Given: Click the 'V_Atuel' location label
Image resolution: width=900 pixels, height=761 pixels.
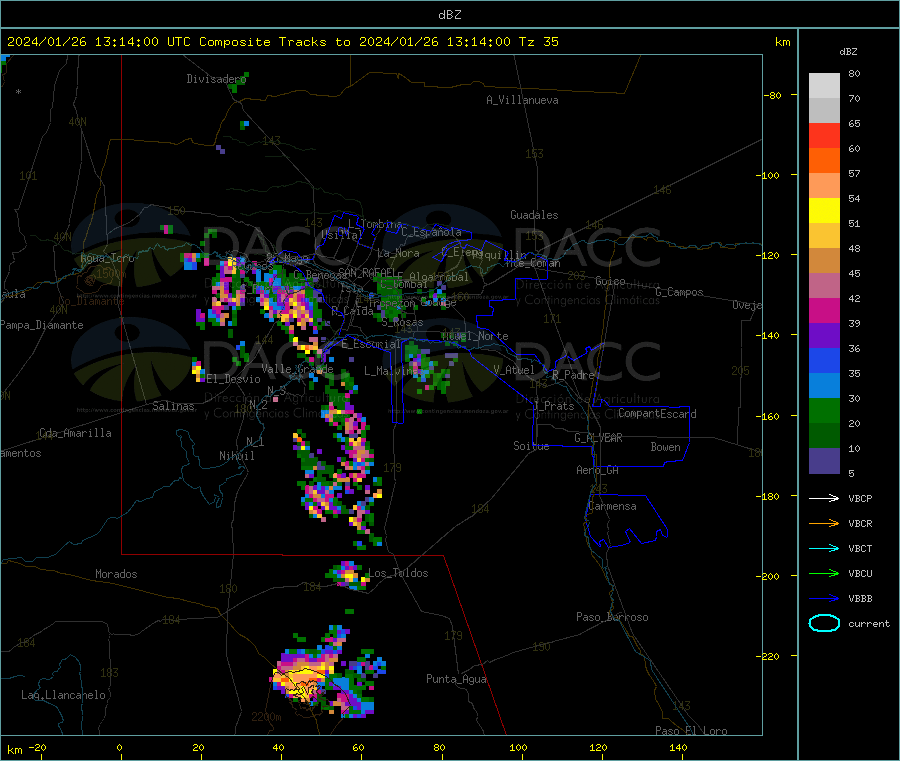Looking at the screenshot, I should [514, 370].
